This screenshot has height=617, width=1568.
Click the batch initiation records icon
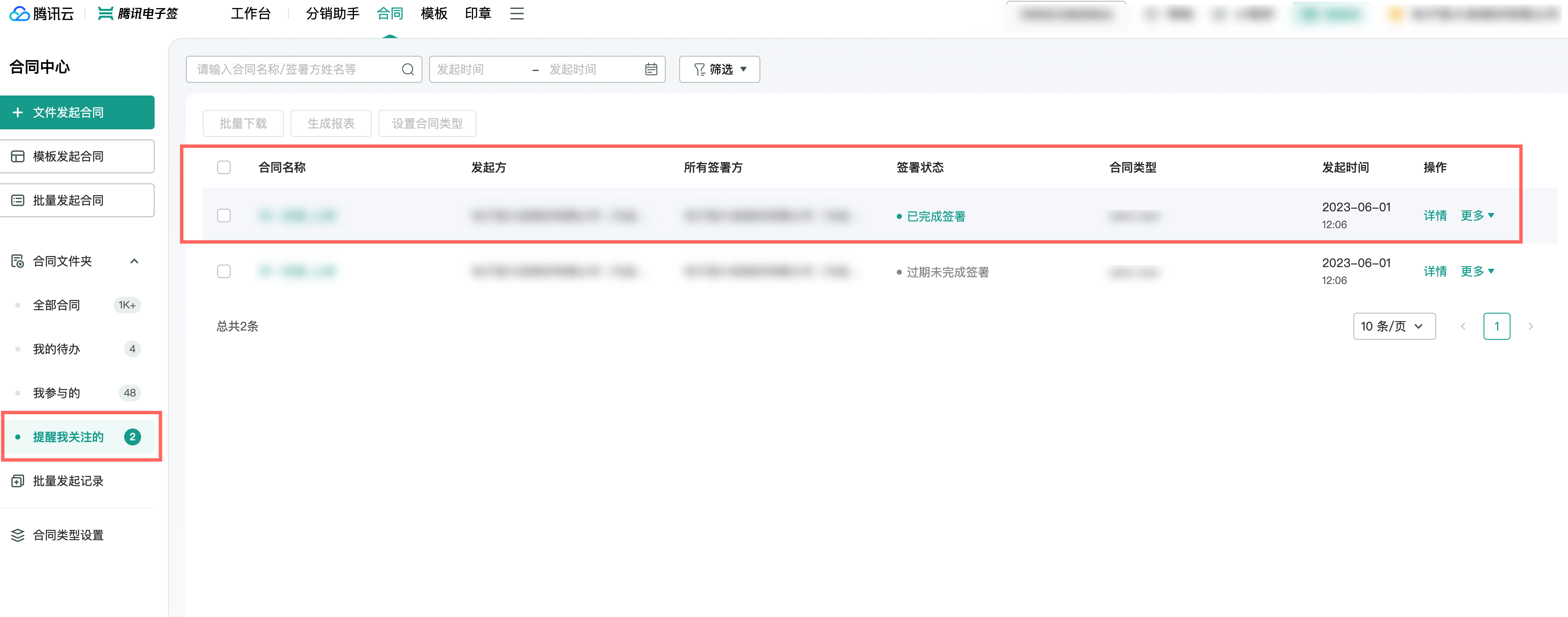click(18, 481)
